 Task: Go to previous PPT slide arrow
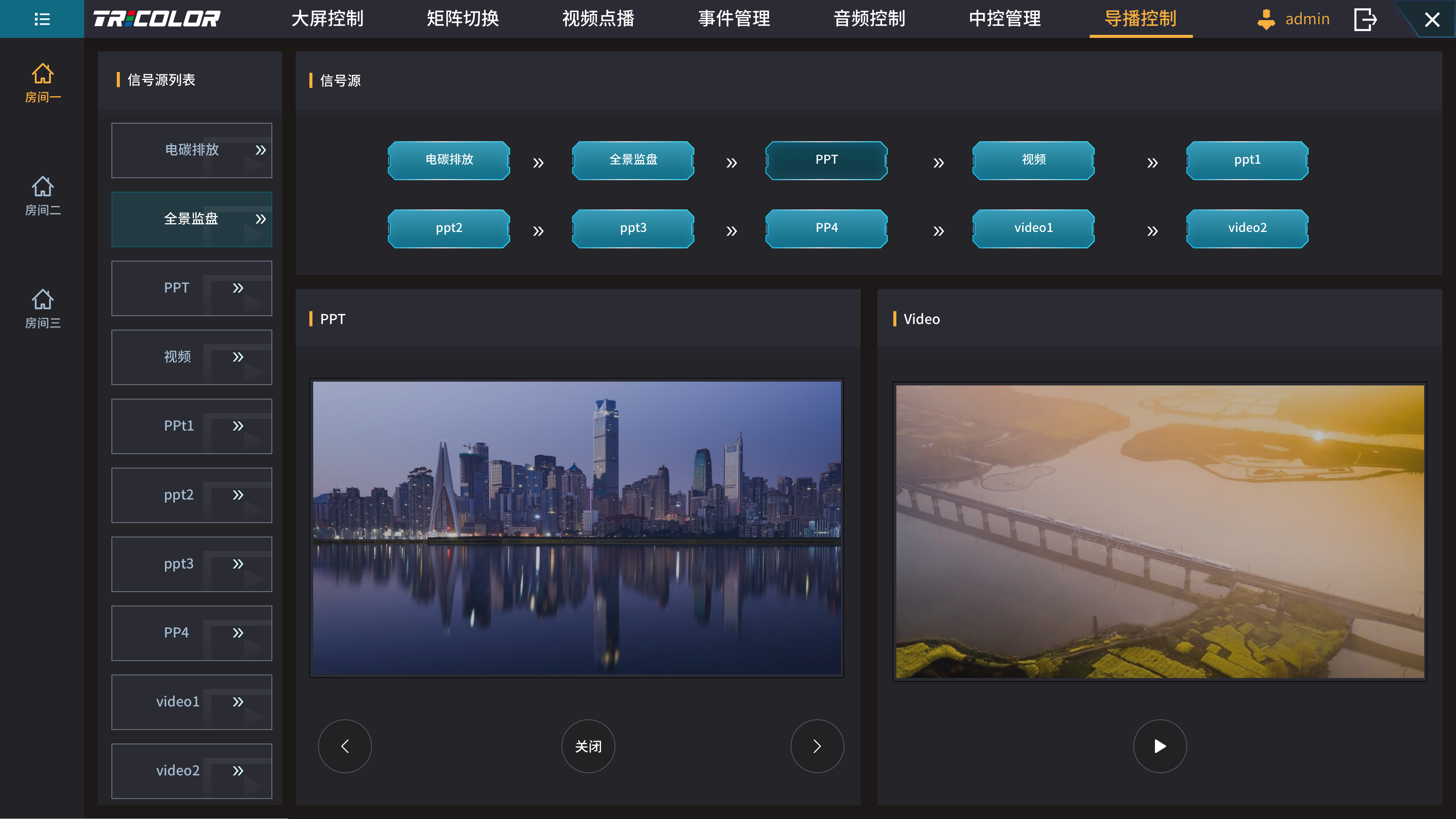coord(345,746)
